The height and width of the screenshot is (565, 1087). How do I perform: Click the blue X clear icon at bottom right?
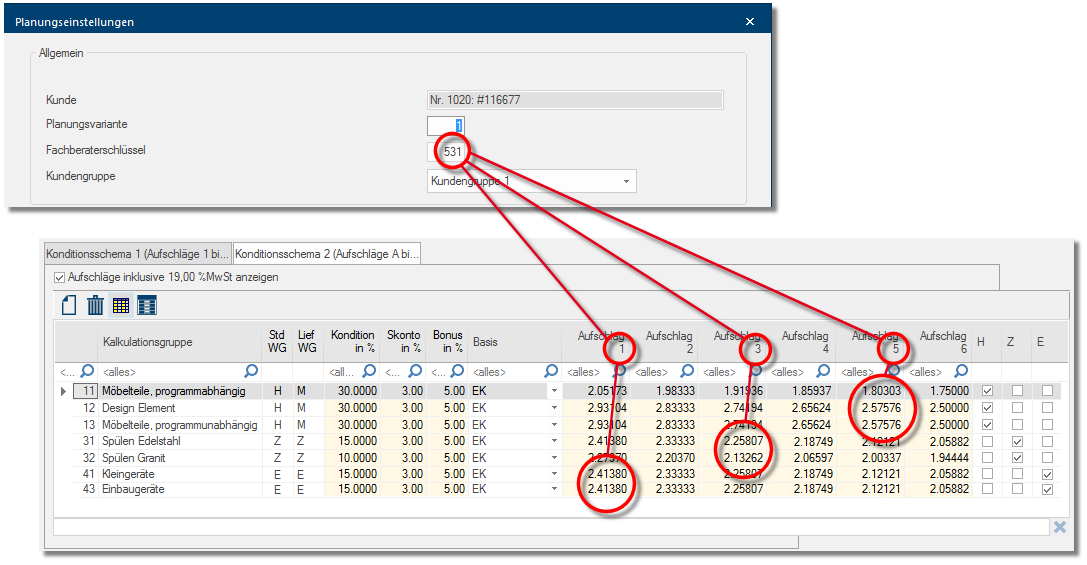pyautogui.click(x=1060, y=527)
